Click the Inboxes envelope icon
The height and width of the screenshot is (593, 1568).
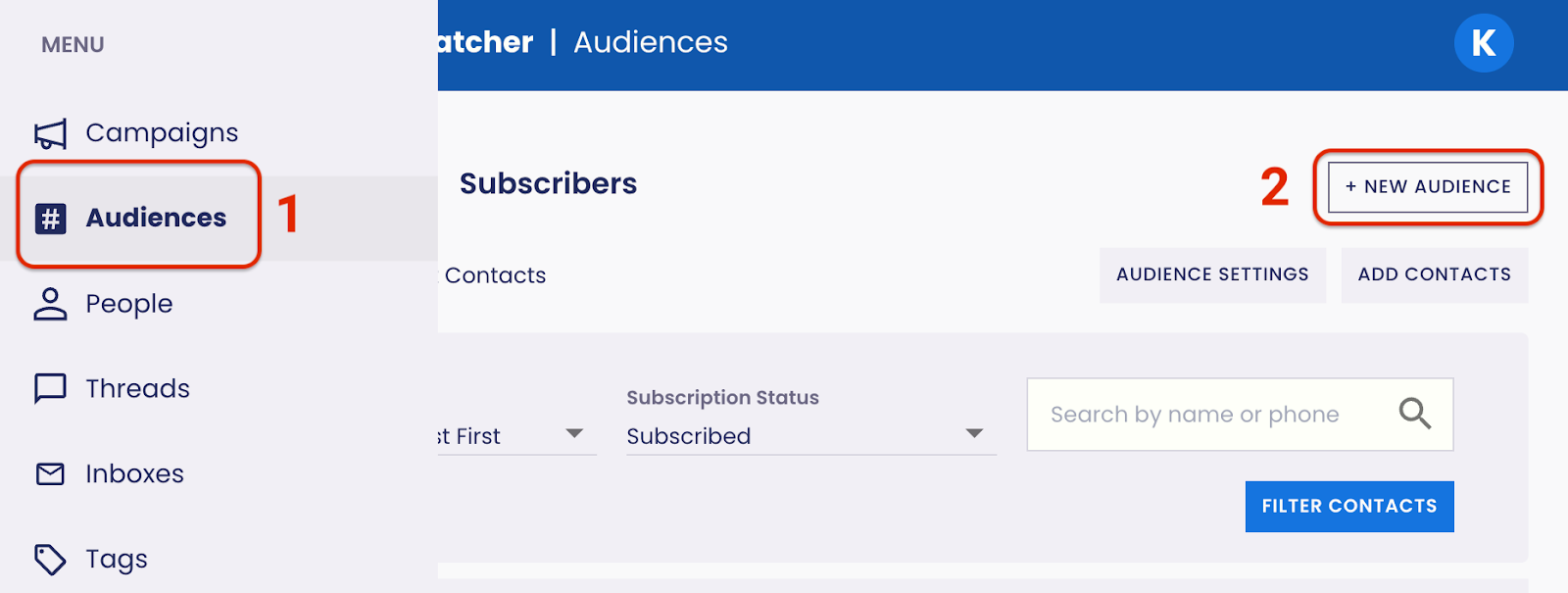[x=50, y=474]
